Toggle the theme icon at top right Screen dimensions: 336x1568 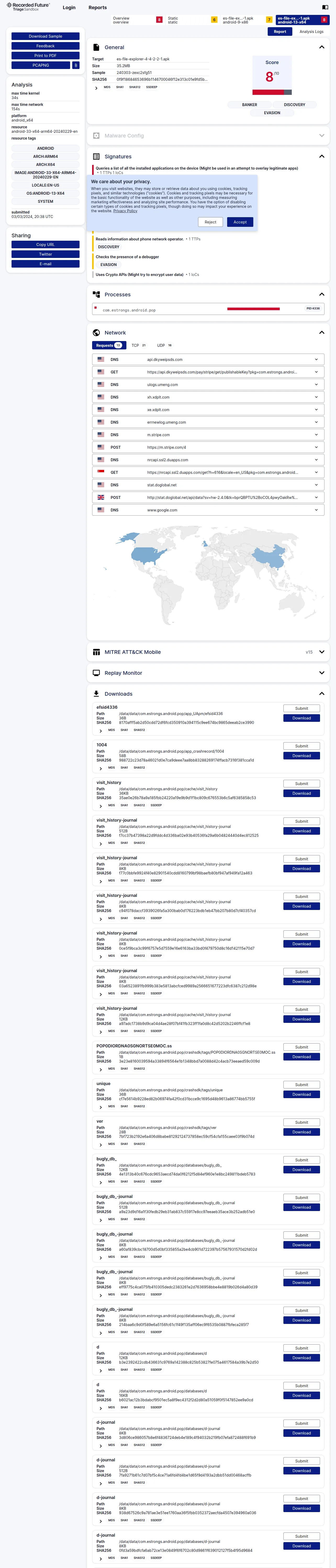325,7
